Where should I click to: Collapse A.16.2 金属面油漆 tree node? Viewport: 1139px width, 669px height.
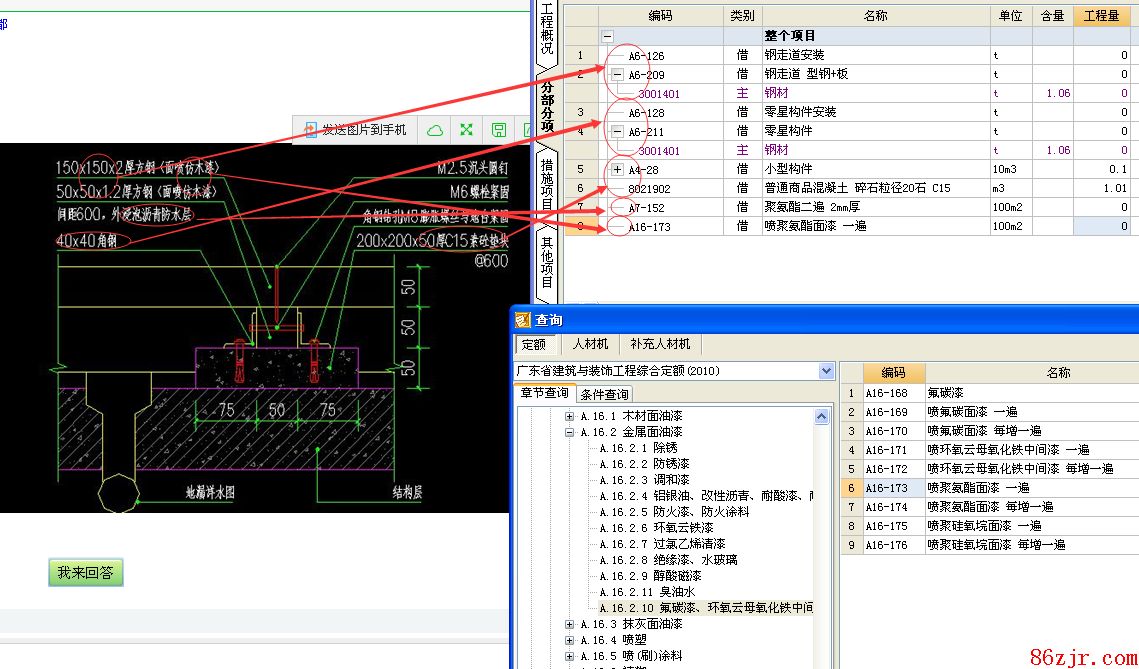coord(570,433)
